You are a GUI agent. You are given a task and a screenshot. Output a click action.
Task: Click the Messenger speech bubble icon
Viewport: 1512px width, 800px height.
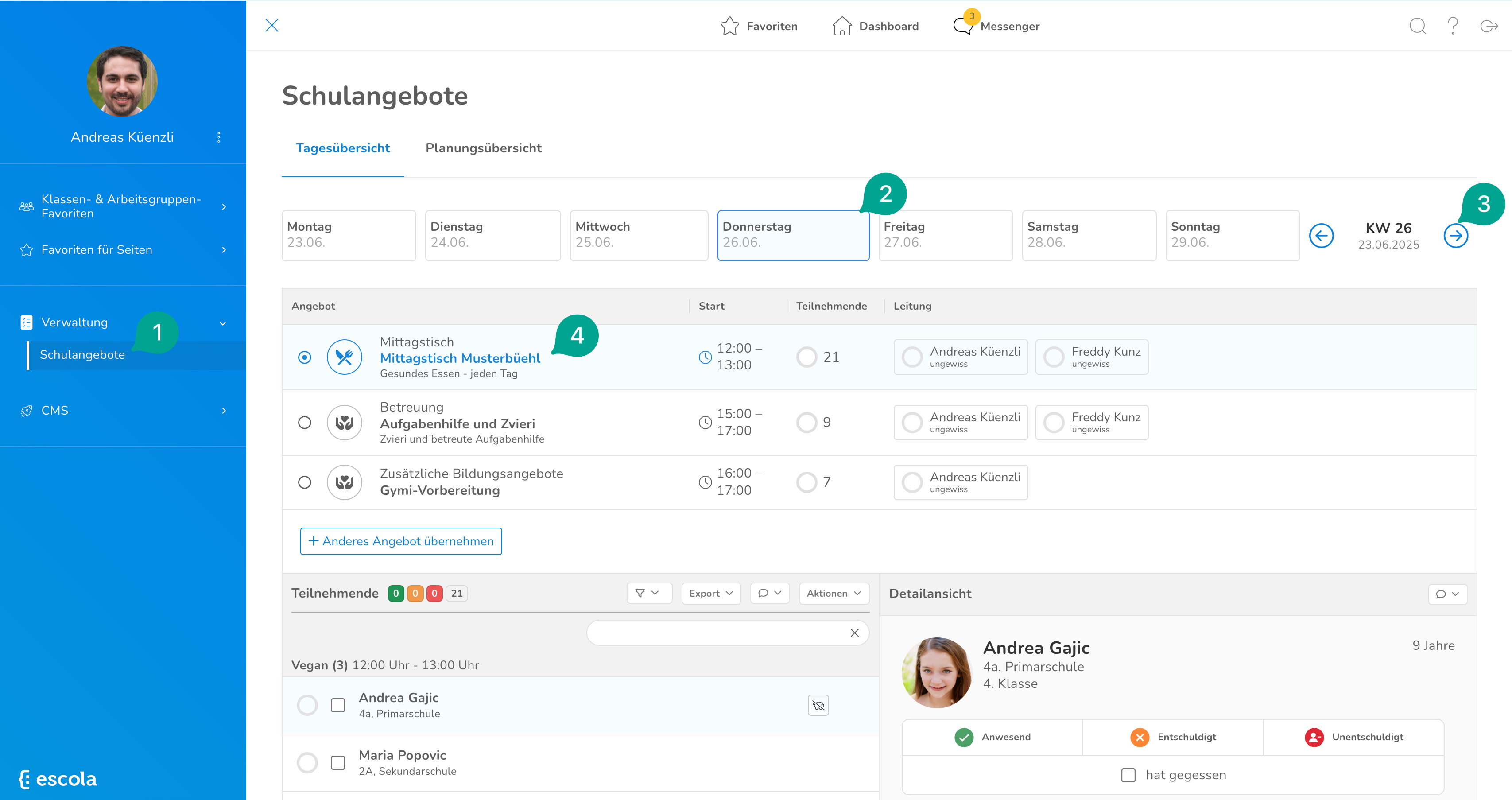(x=963, y=26)
